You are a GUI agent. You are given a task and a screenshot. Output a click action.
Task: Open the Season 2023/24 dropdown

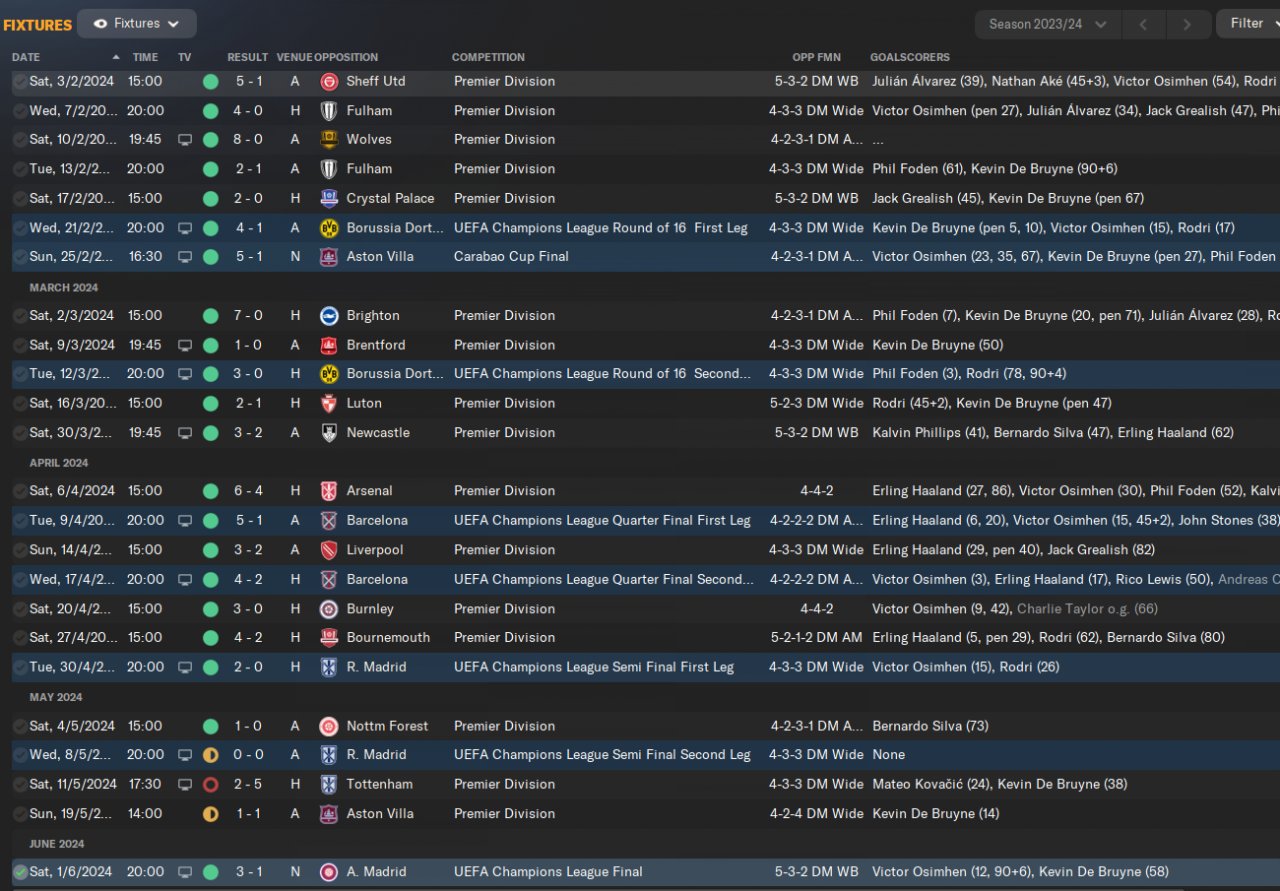pyautogui.click(x=1048, y=24)
